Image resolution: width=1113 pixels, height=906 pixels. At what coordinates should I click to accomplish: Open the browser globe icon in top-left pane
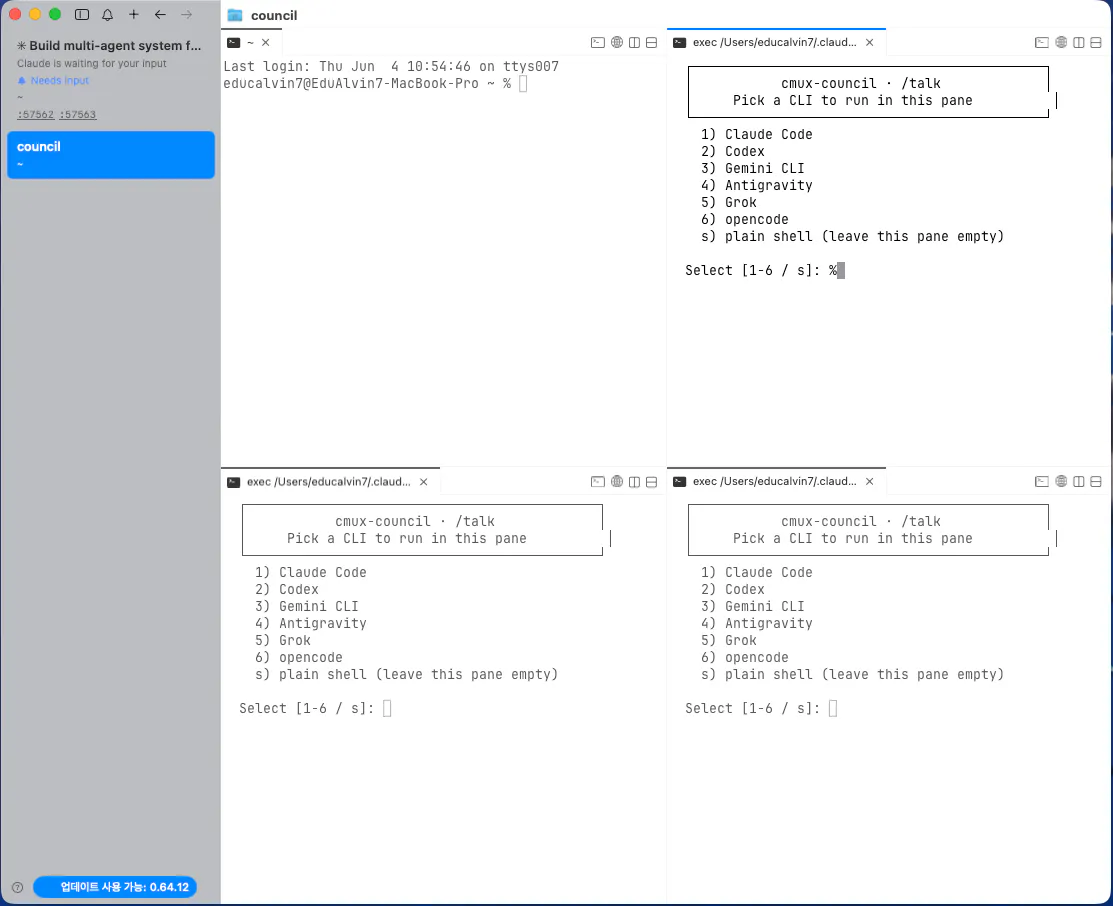617,43
